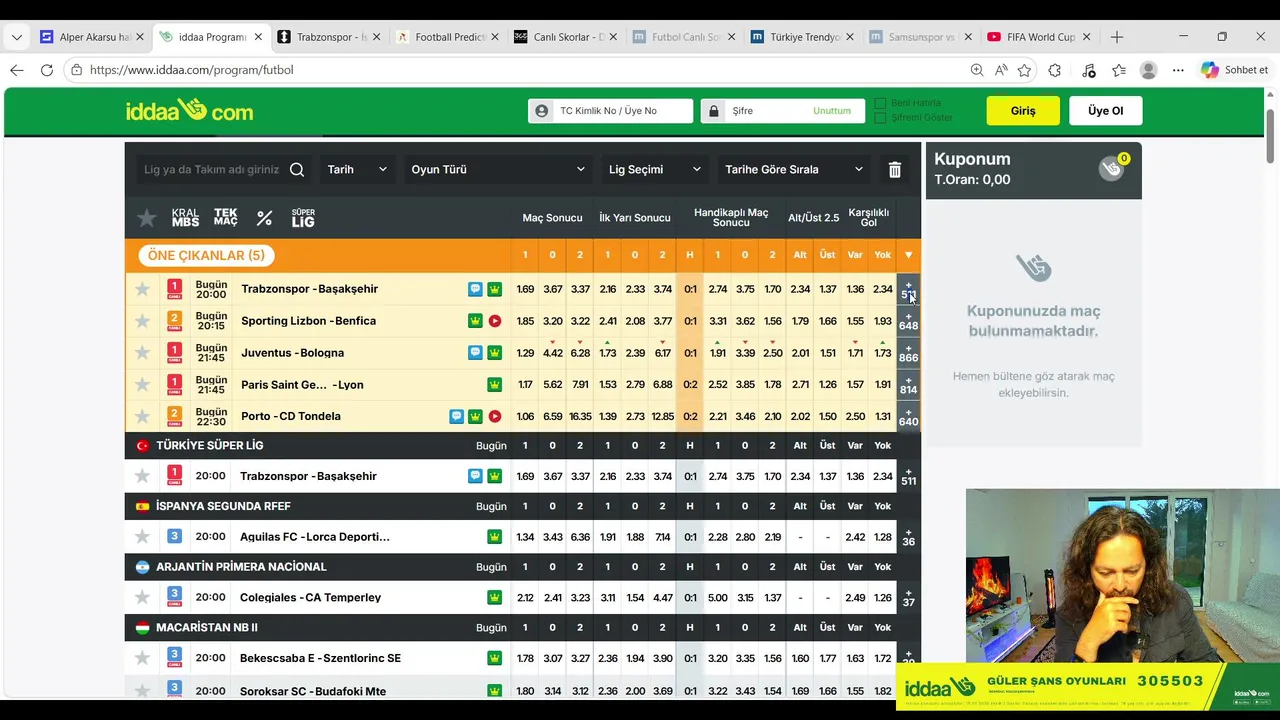
Task: Open comments icon for Porto - CD Tondela
Action: click(456, 416)
